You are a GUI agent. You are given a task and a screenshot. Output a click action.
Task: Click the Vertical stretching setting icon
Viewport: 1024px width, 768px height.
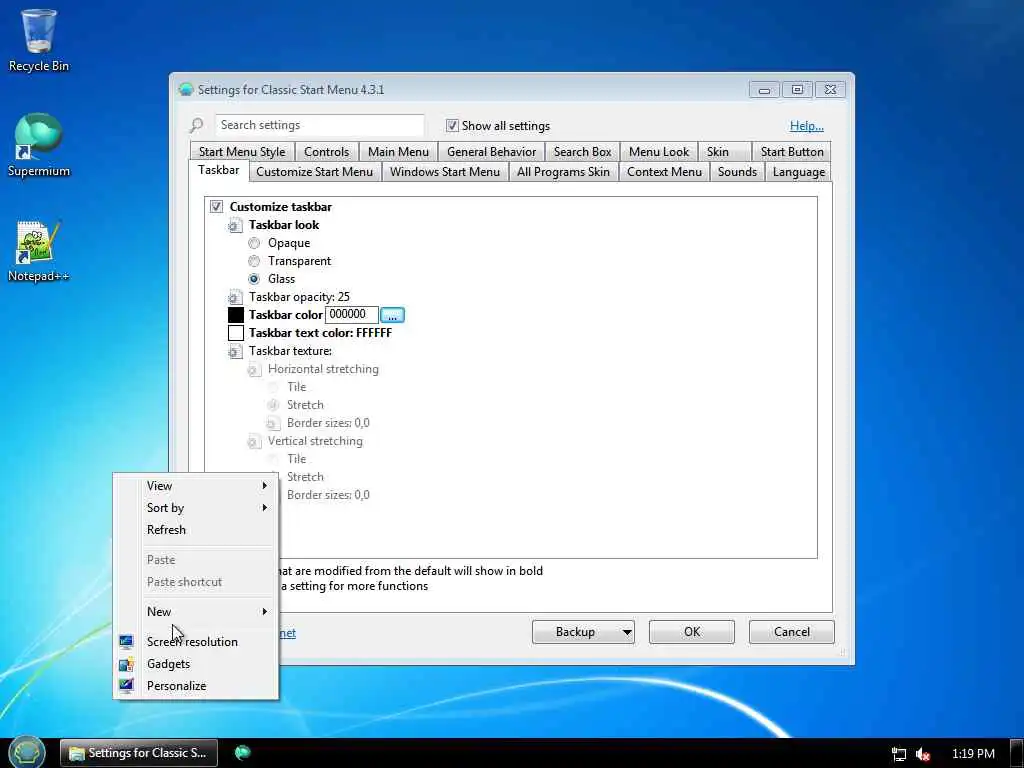click(254, 441)
